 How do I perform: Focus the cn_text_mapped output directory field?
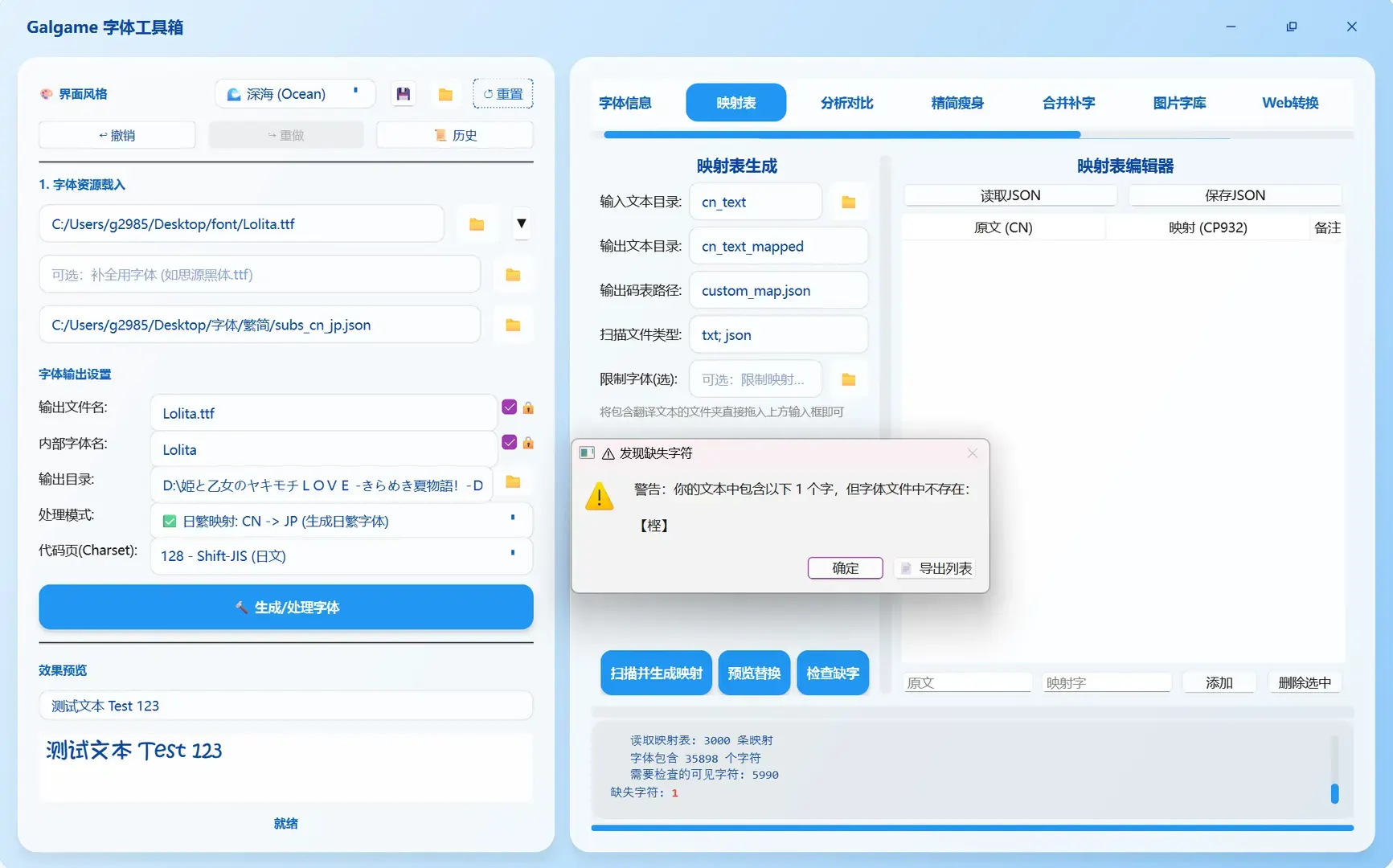coord(778,246)
